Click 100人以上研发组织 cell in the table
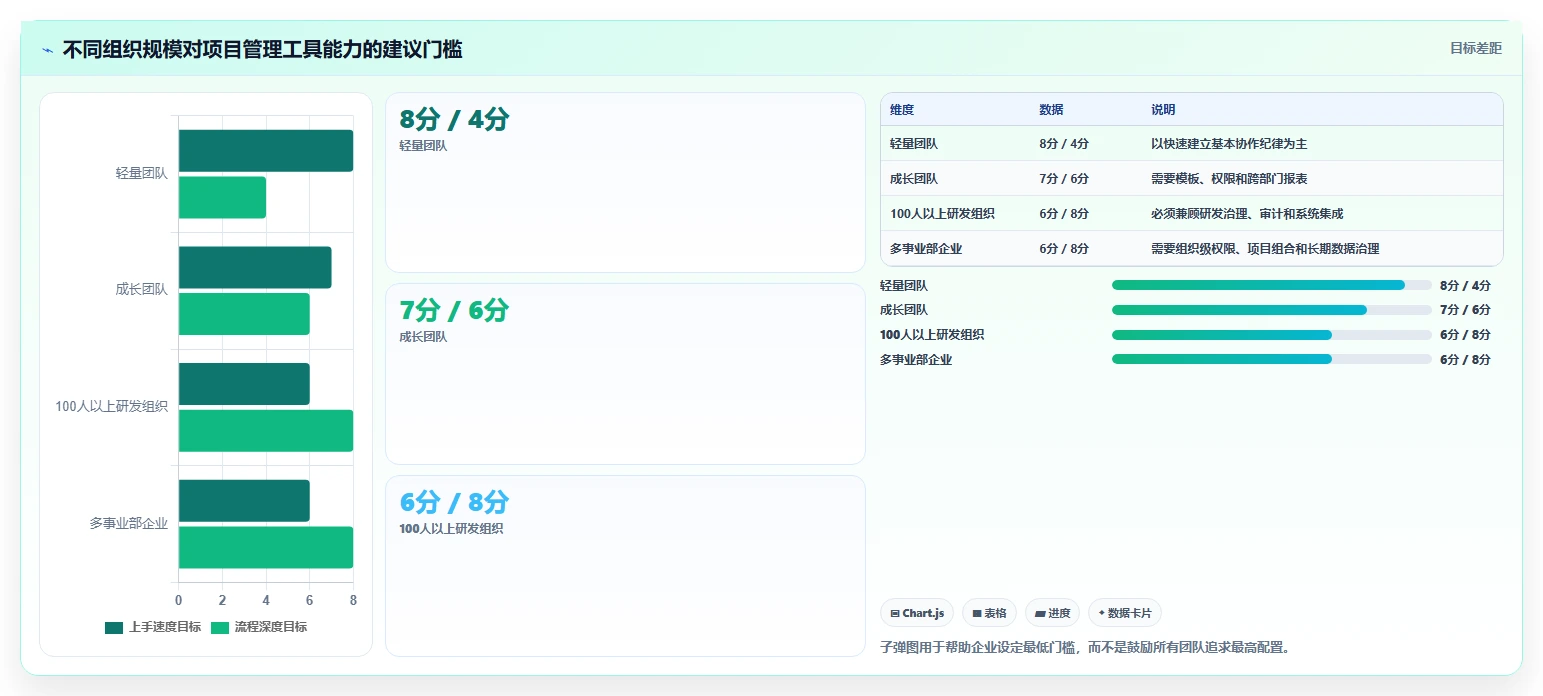Screen dimensions: 1543x696 click(x=942, y=214)
